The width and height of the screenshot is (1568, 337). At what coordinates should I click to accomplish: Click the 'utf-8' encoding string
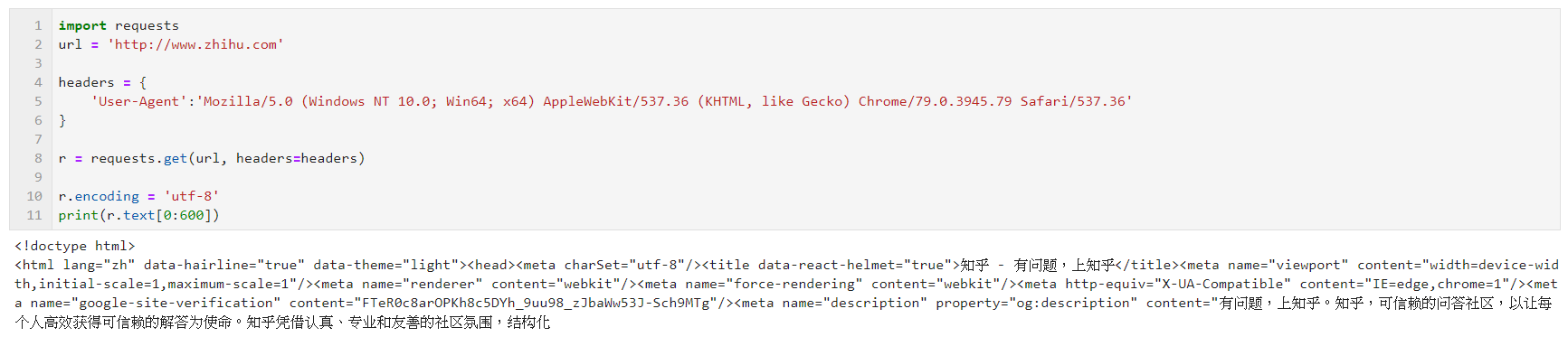[x=191, y=196]
